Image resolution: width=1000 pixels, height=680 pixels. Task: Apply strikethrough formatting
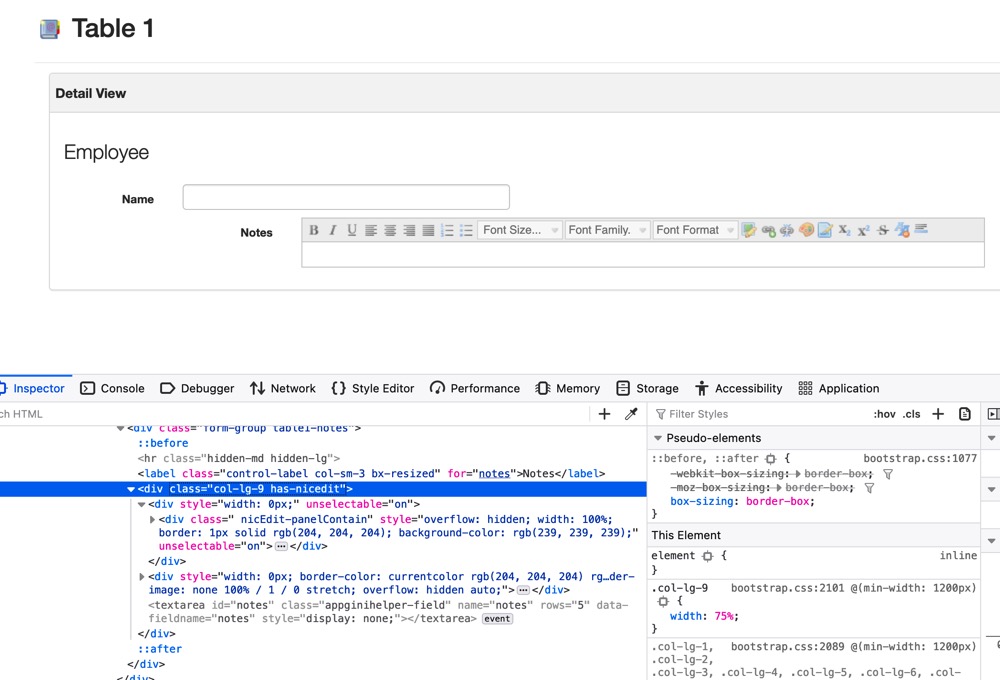pos(883,230)
